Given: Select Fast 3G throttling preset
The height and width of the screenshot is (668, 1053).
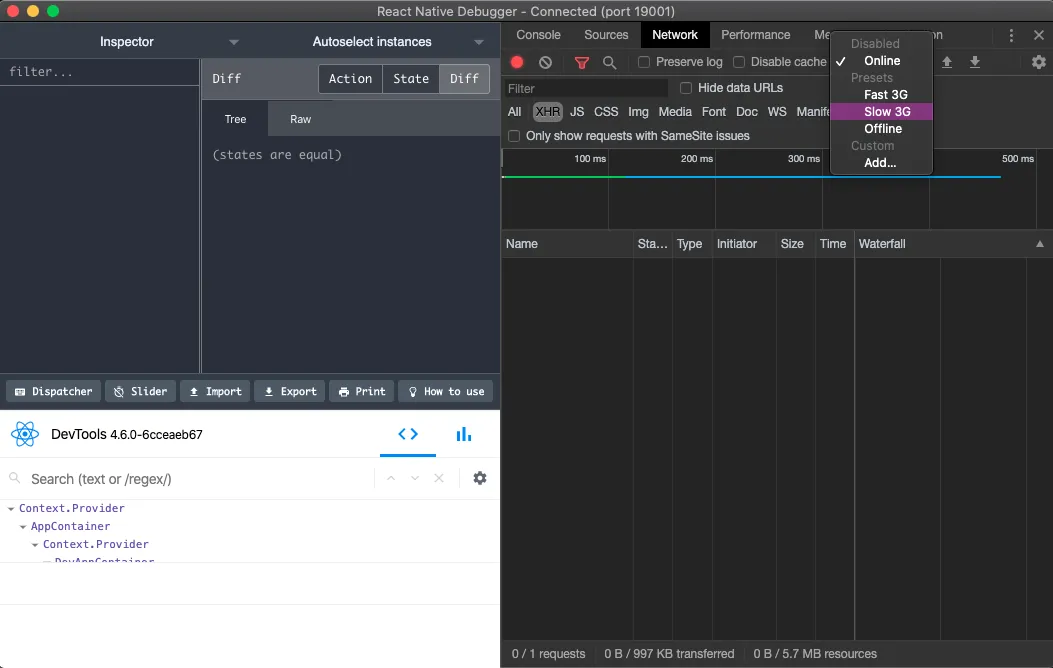Looking at the screenshot, I should coord(881,95).
